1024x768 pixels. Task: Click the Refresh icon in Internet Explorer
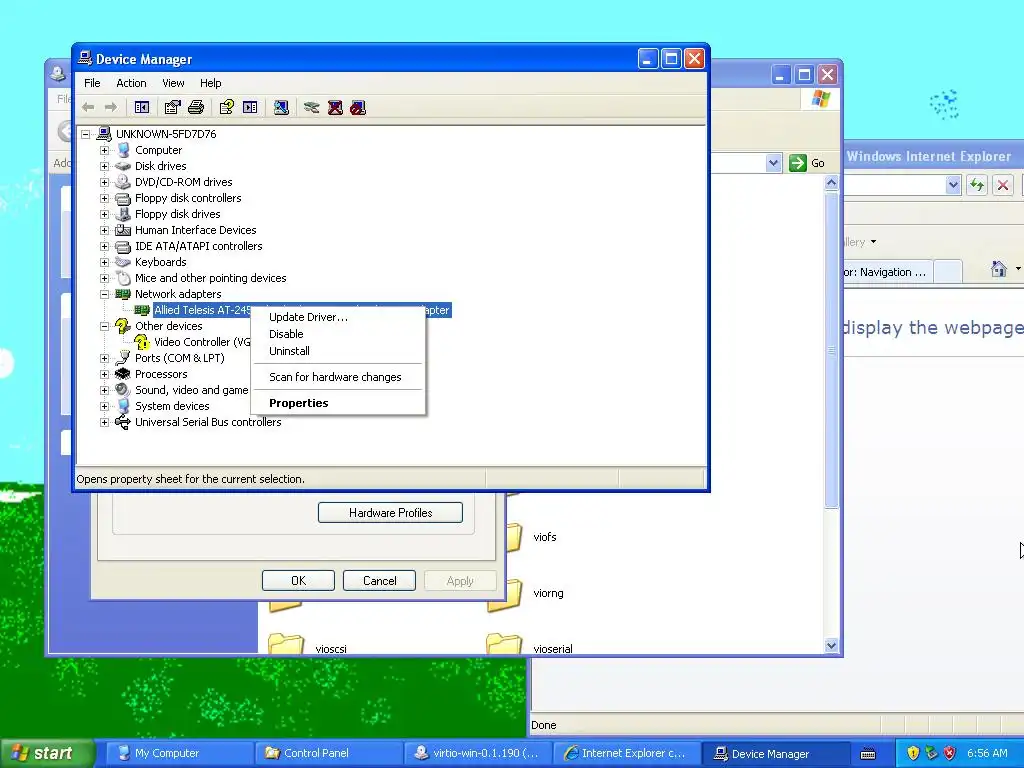977,185
